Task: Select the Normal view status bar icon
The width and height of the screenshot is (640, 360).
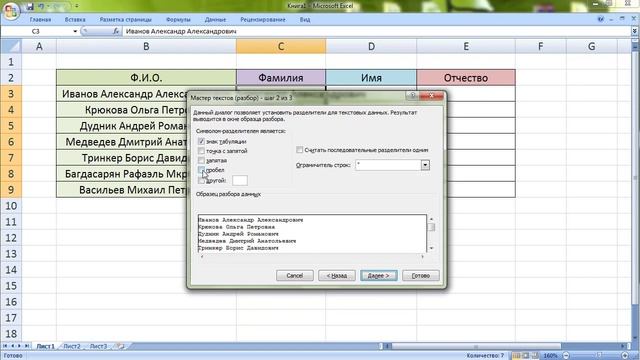Action: click(x=516, y=356)
